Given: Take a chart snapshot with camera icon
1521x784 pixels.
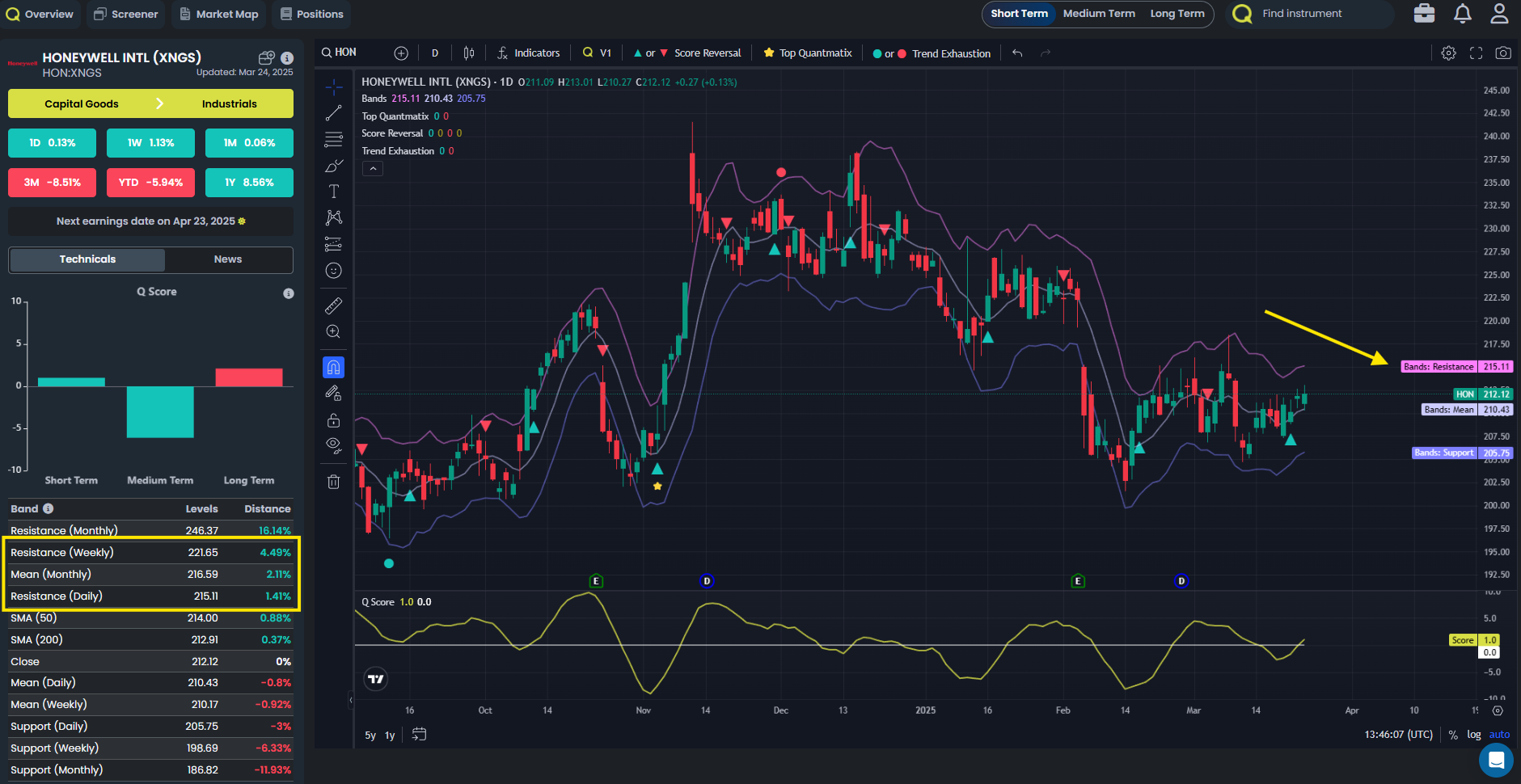Looking at the screenshot, I should pos(1503,53).
